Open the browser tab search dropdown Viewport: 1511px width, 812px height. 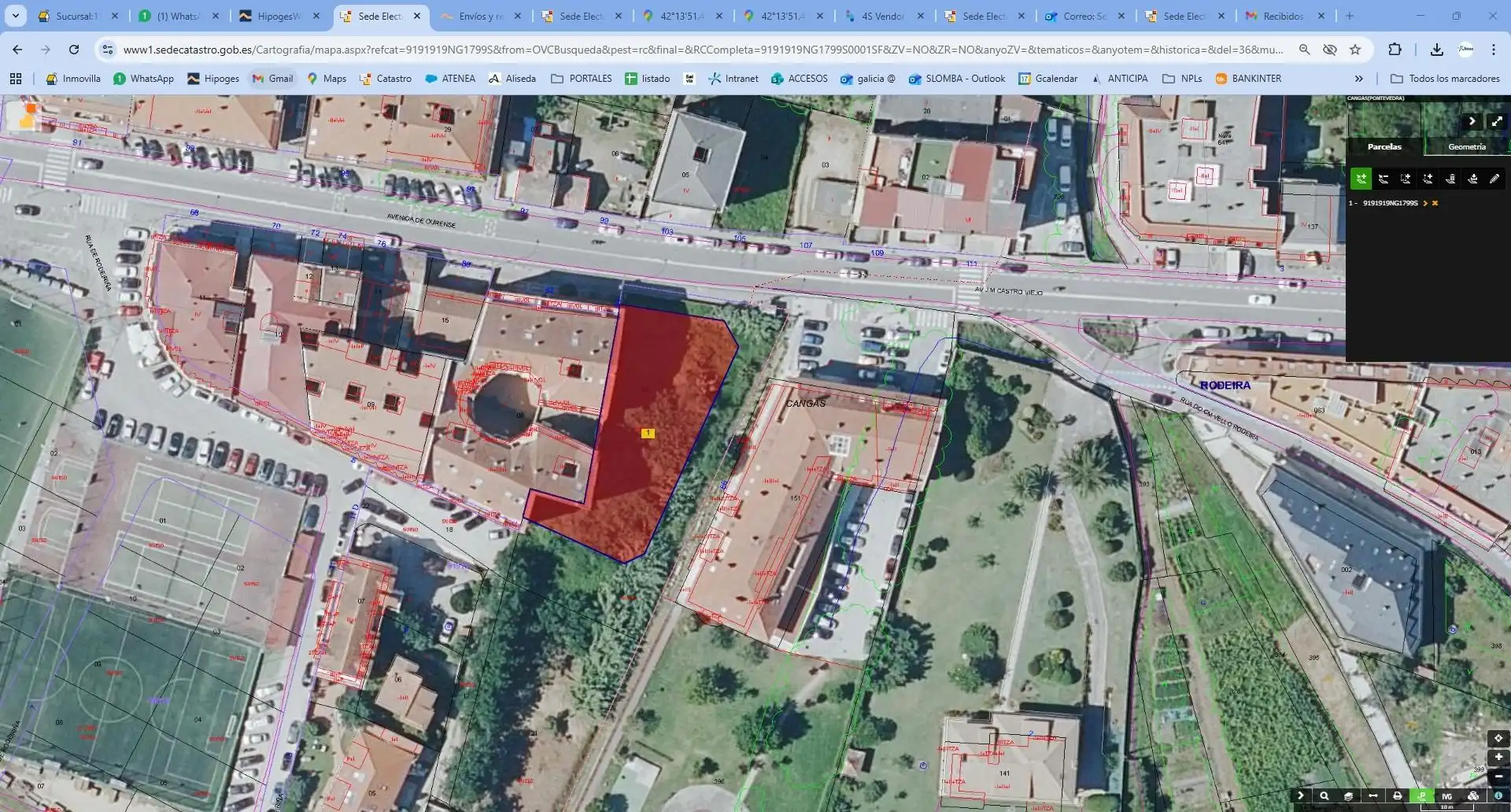tap(16, 16)
